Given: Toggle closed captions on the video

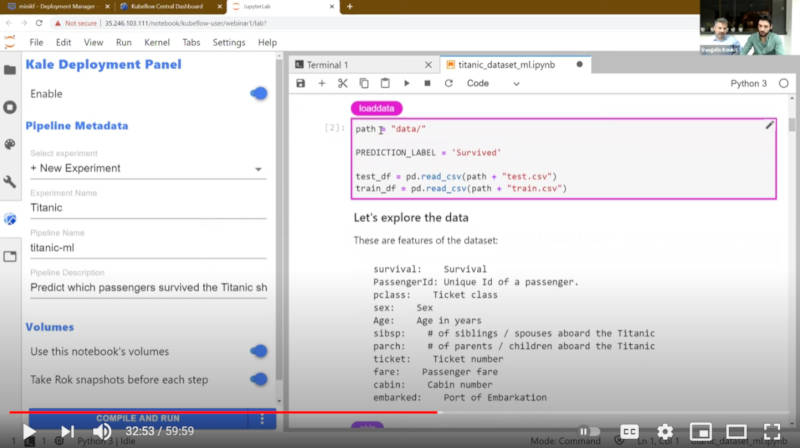Looking at the screenshot, I should pos(629,432).
